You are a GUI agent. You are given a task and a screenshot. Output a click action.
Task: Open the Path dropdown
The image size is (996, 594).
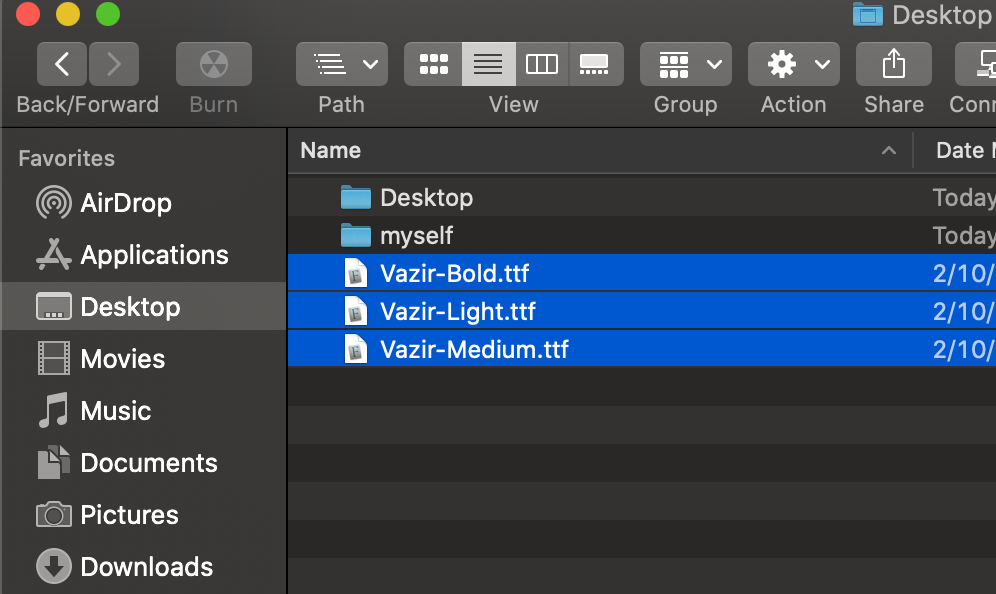(x=341, y=63)
